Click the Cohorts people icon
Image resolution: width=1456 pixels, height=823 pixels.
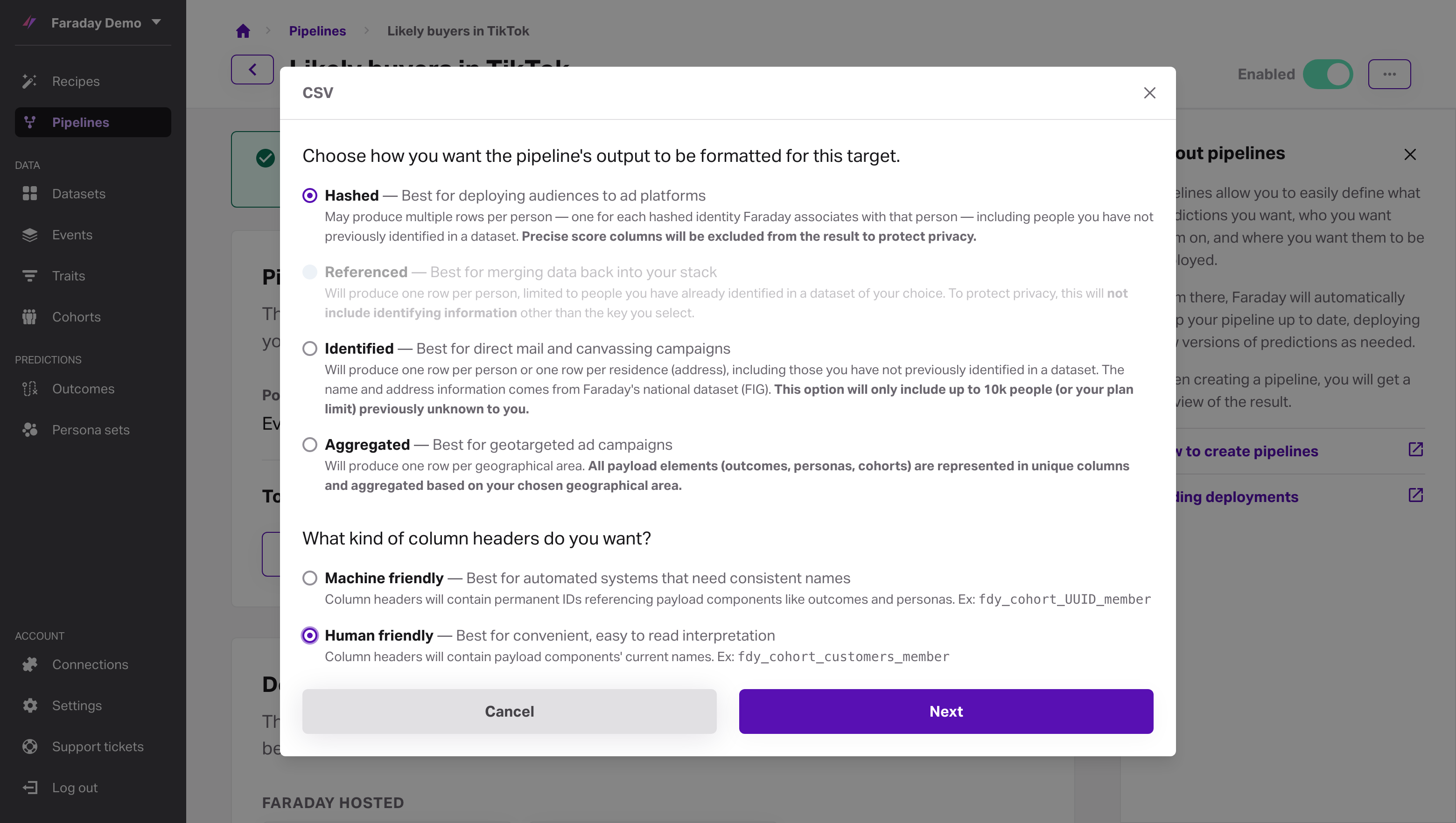point(29,317)
